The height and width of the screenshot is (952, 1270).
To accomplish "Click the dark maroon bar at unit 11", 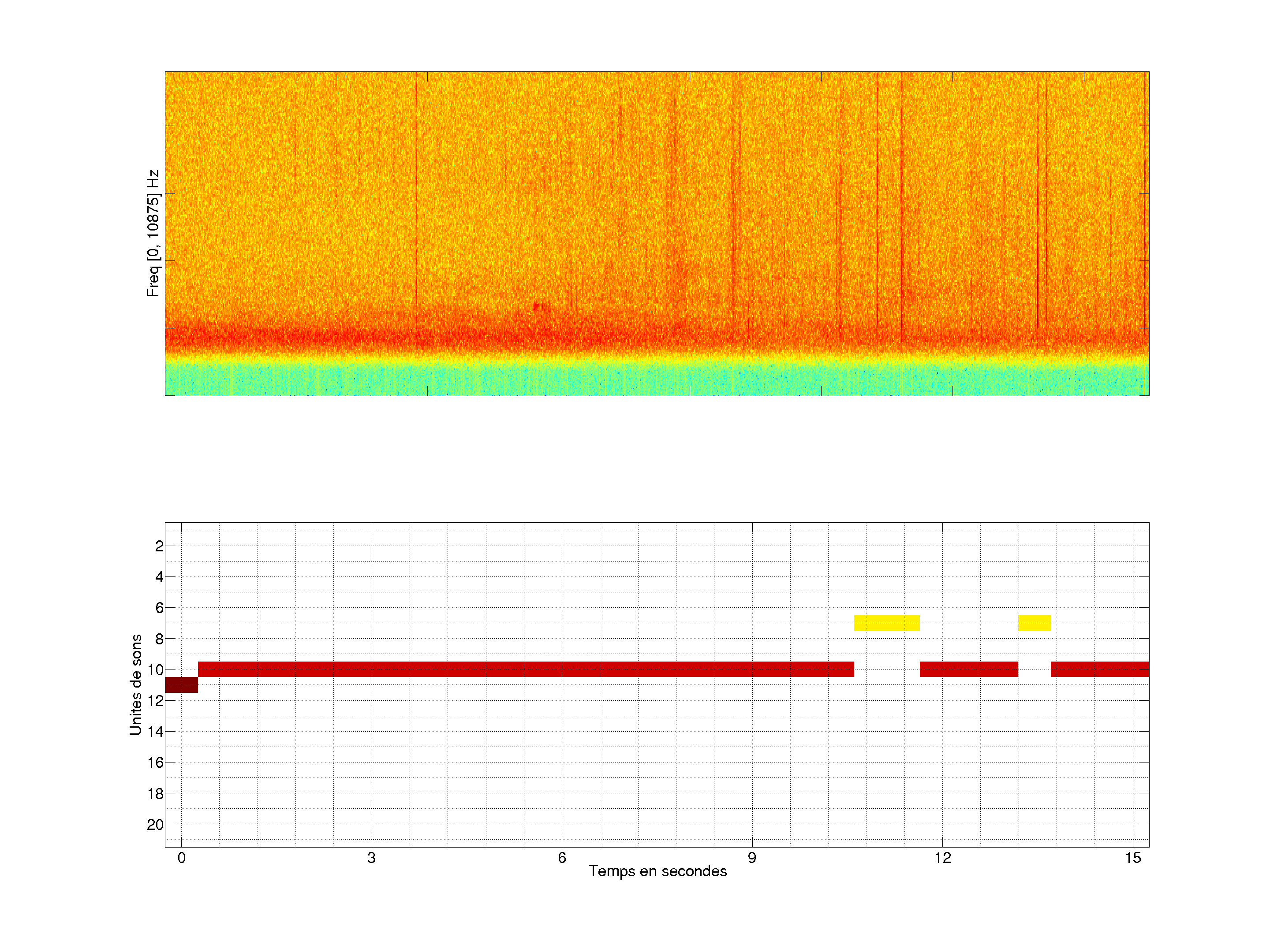I will (x=181, y=684).
